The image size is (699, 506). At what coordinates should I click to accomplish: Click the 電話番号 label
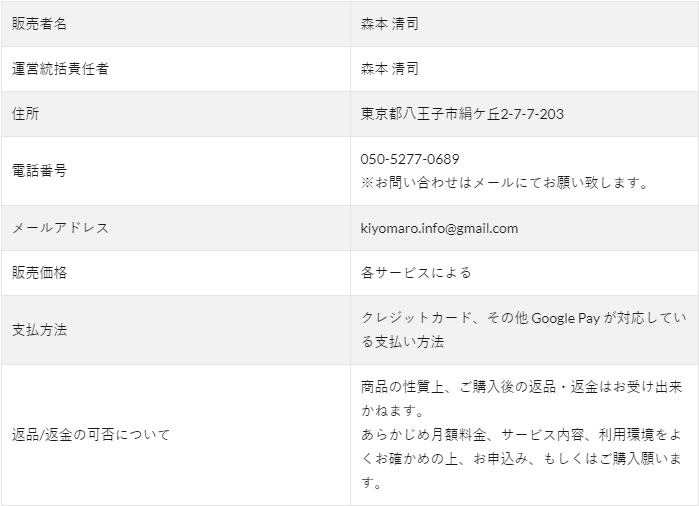pos(39,171)
